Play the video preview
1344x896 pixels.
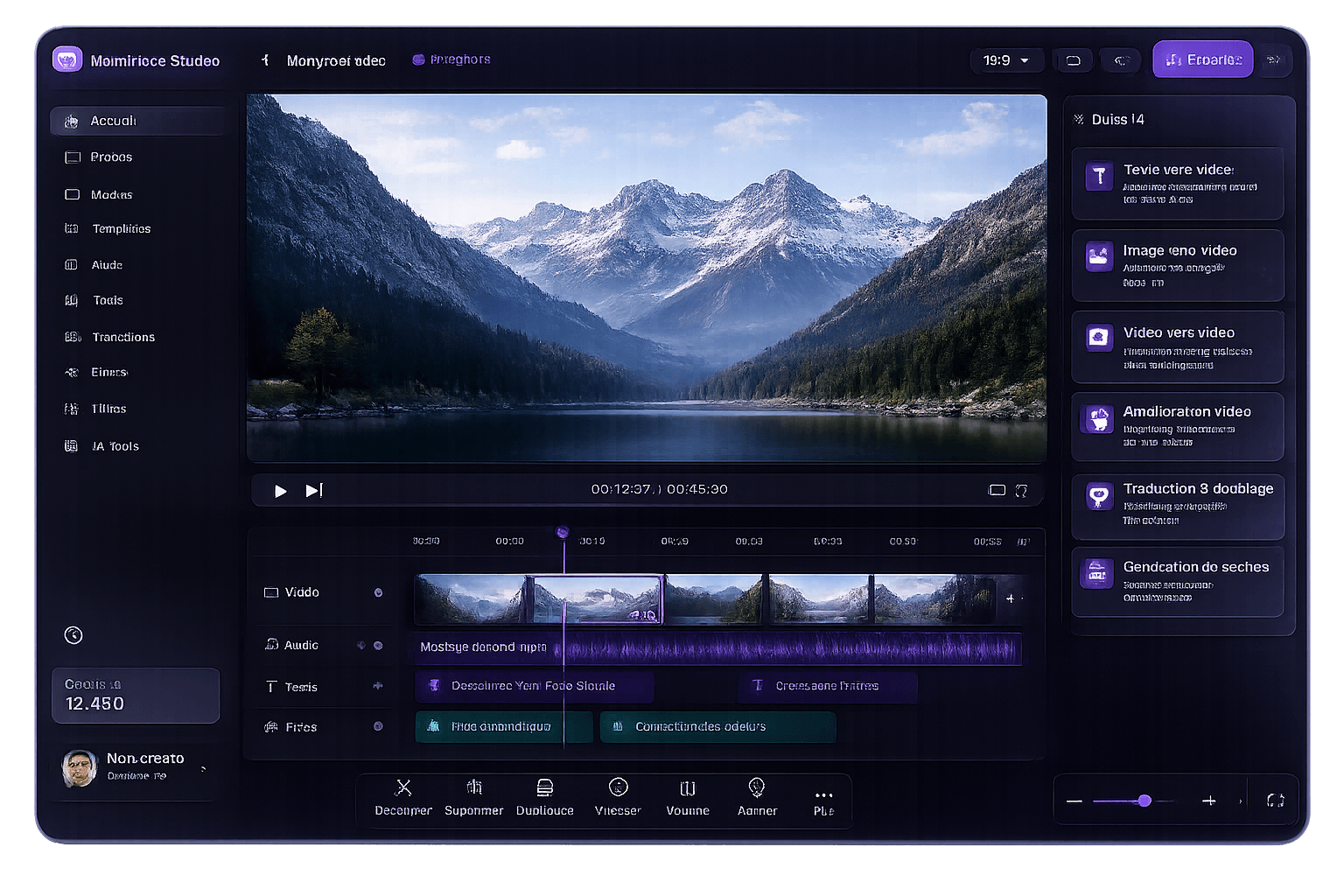point(280,491)
